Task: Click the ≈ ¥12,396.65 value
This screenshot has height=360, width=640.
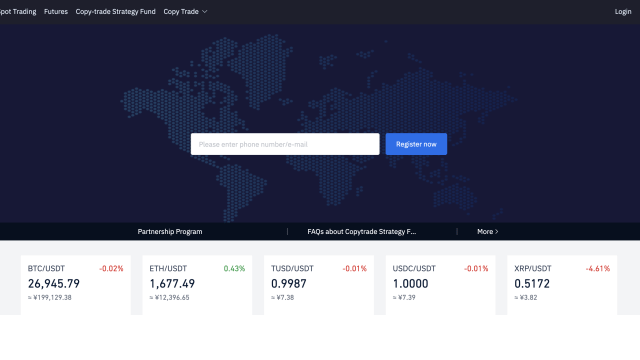Action: pos(169,298)
